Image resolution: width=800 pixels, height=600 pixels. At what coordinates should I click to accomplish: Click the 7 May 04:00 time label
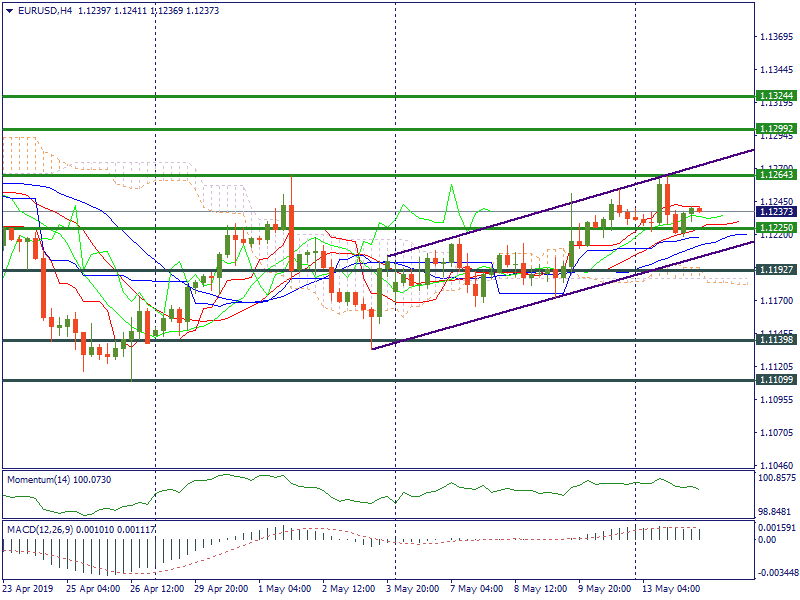click(476, 589)
